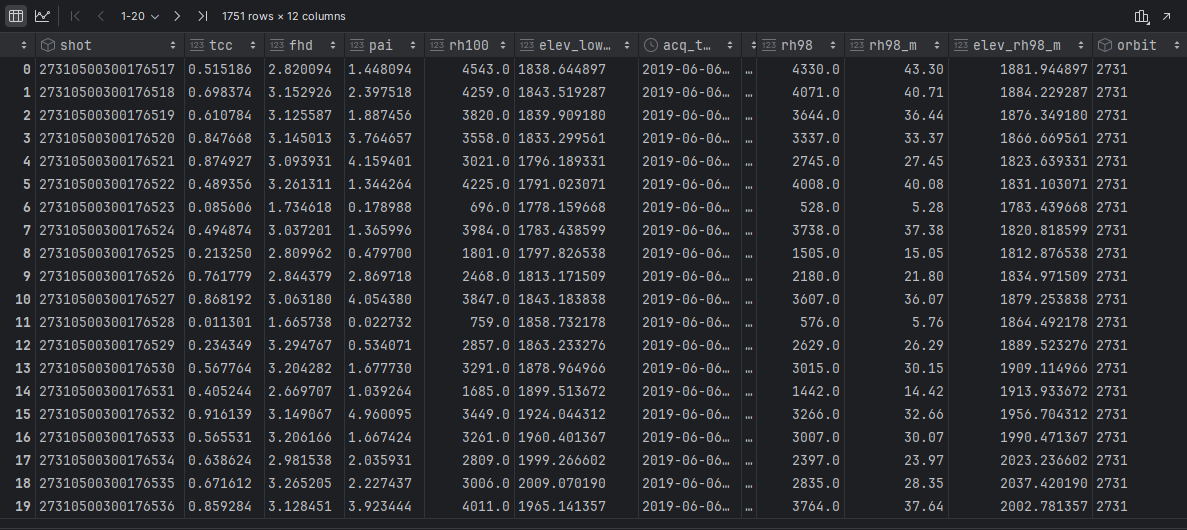Switch to table view mode
Viewport: 1187px width, 530px height.
pos(16,16)
